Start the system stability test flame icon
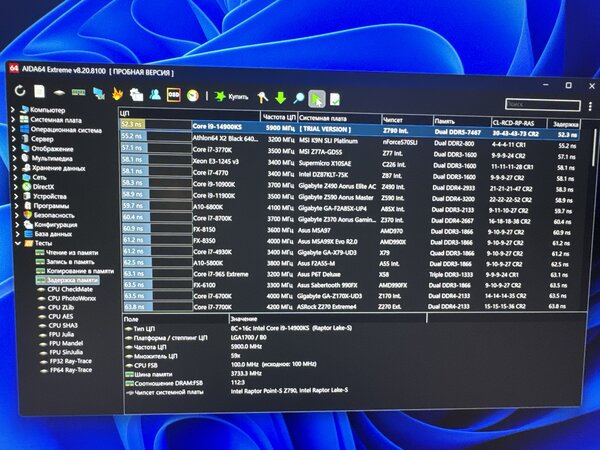This screenshot has height=450, width=600. pyautogui.click(x=117, y=94)
